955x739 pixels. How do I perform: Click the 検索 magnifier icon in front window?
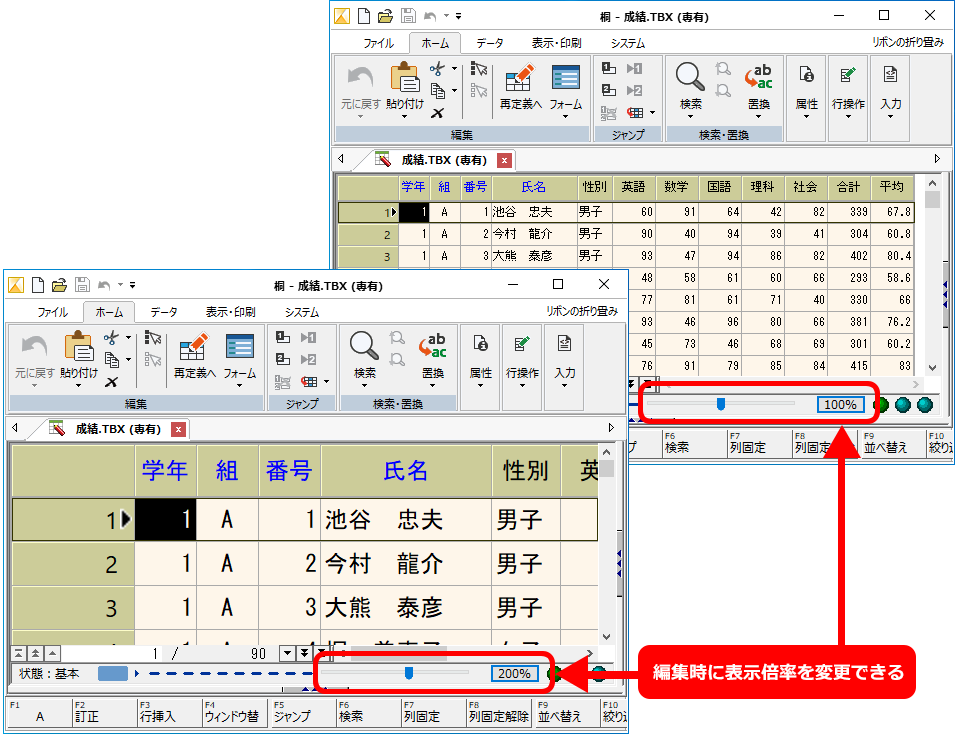click(365, 347)
